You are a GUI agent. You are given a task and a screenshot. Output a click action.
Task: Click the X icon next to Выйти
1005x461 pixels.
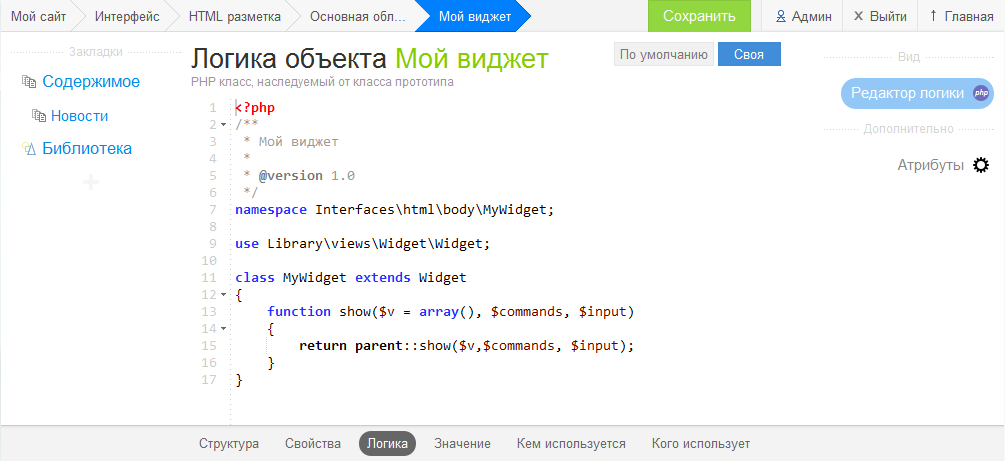pos(859,17)
